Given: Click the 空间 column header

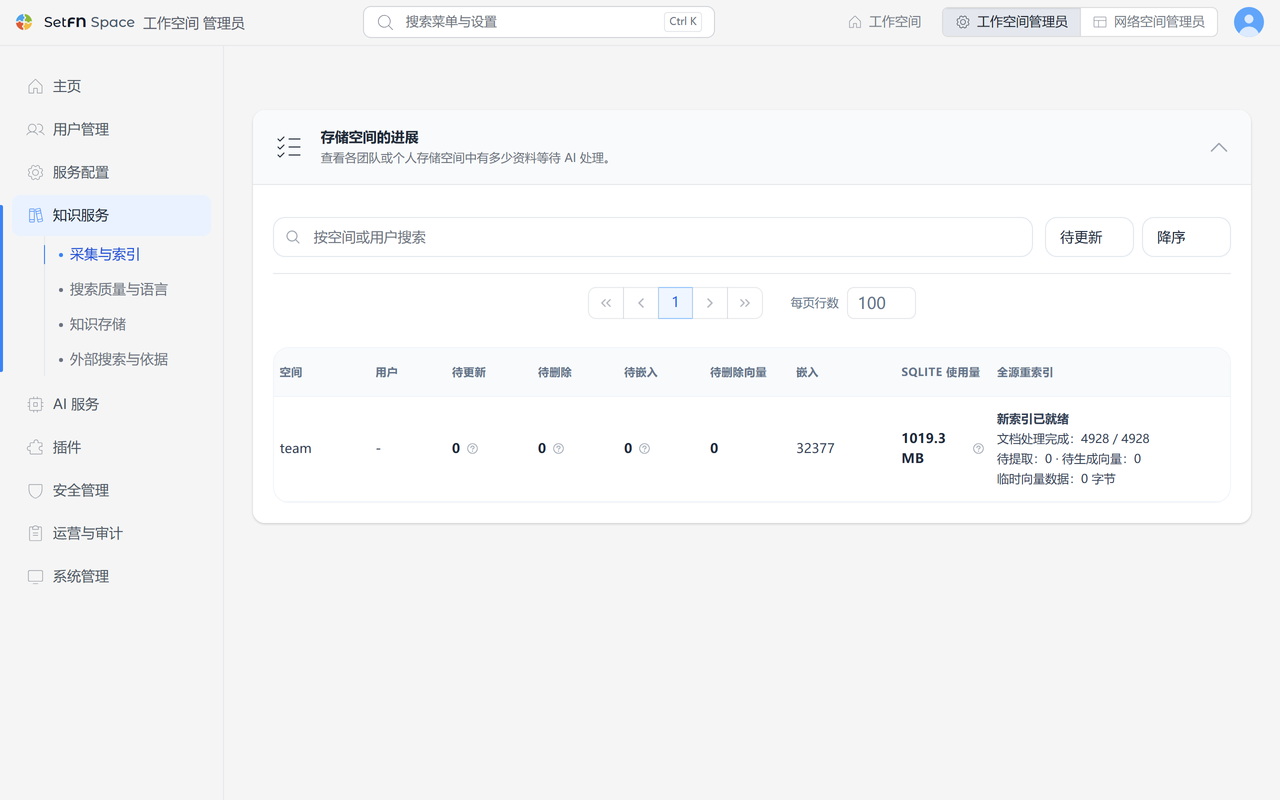Looking at the screenshot, I should (291, 372).
